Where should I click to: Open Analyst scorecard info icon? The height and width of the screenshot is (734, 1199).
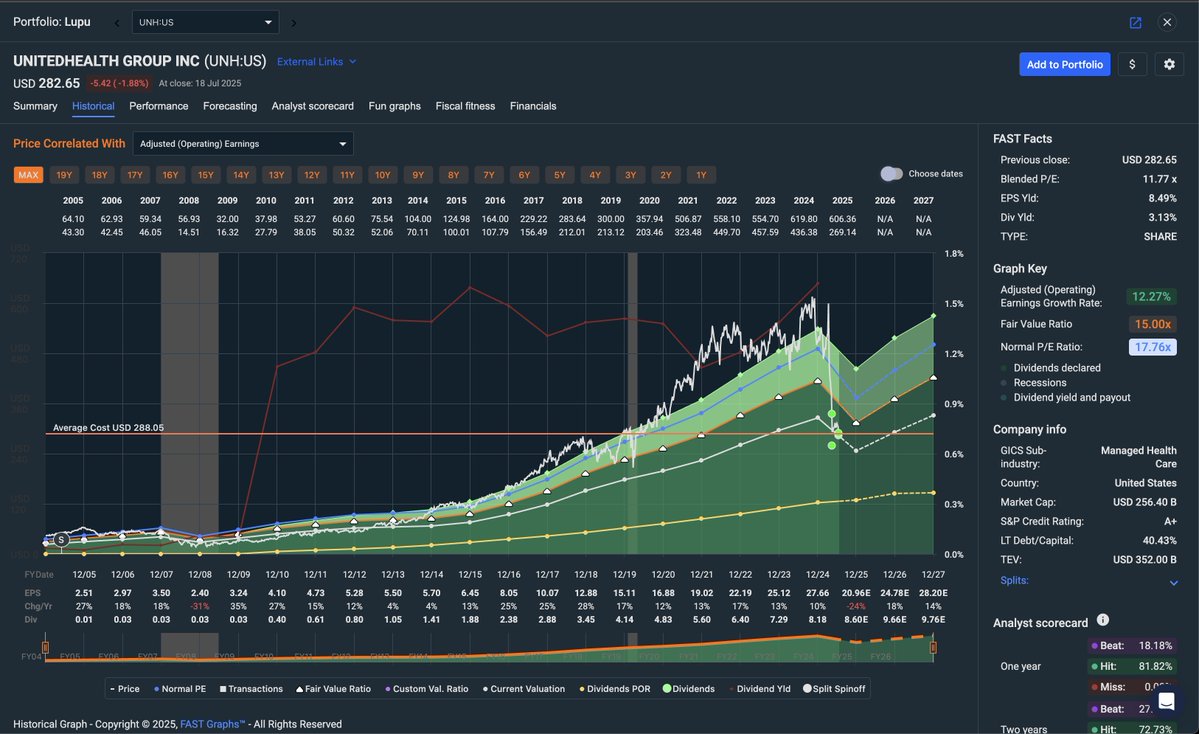[1103, 620]
